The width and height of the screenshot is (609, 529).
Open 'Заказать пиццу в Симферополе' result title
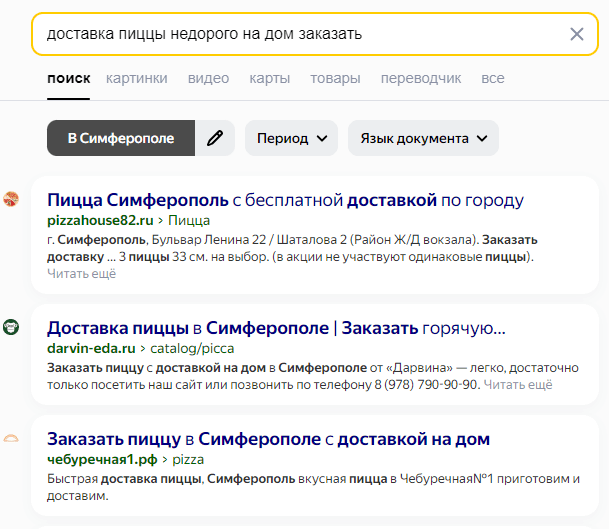coord(268,439)
